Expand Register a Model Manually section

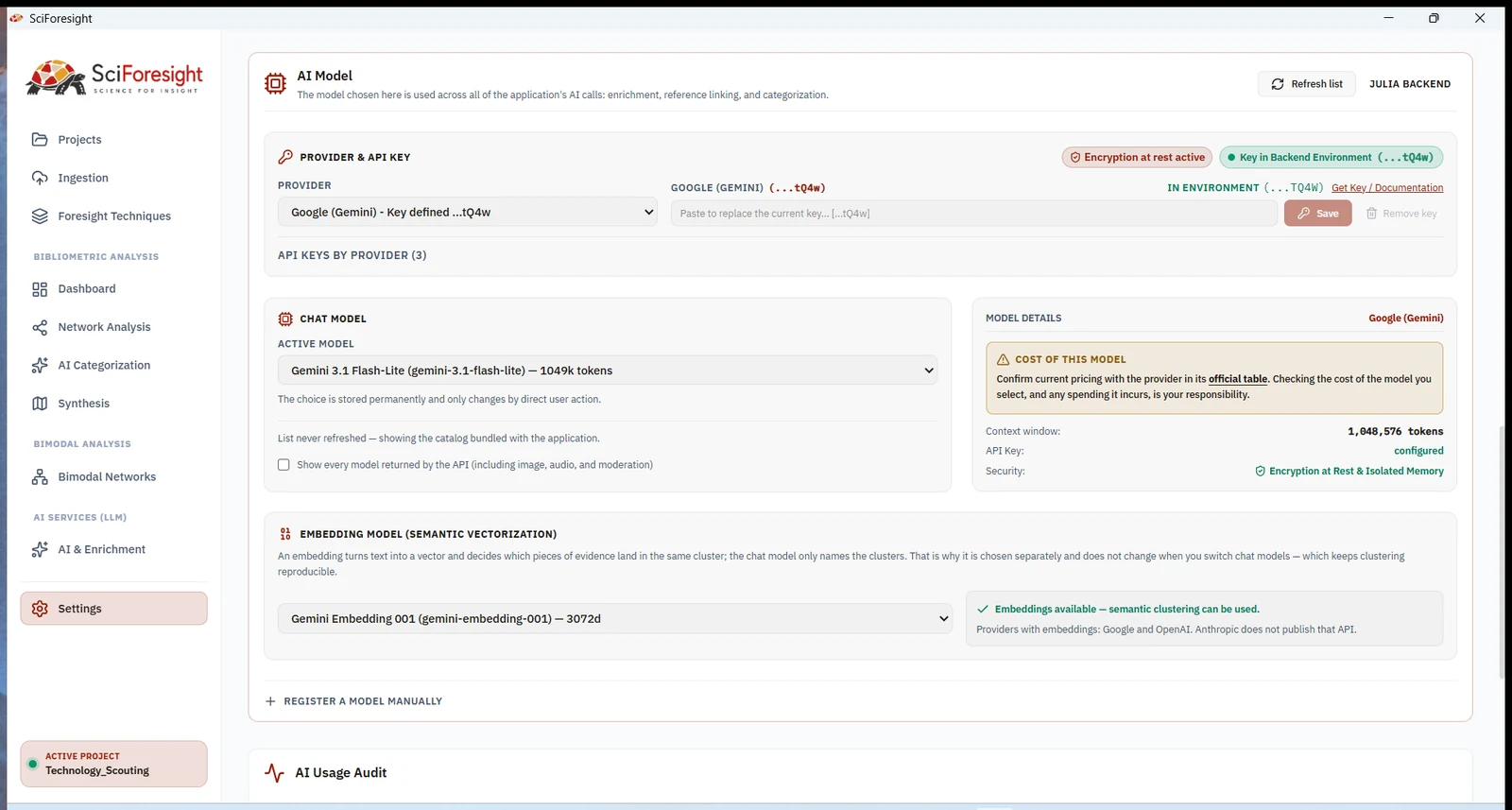[354, 701]
